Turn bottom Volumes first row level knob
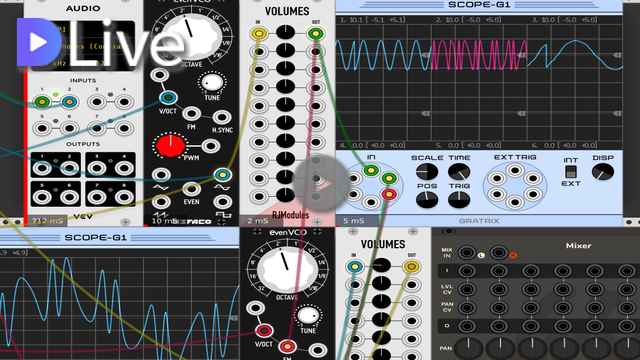This screenshot has width=640, height=360. click(381, 265)
